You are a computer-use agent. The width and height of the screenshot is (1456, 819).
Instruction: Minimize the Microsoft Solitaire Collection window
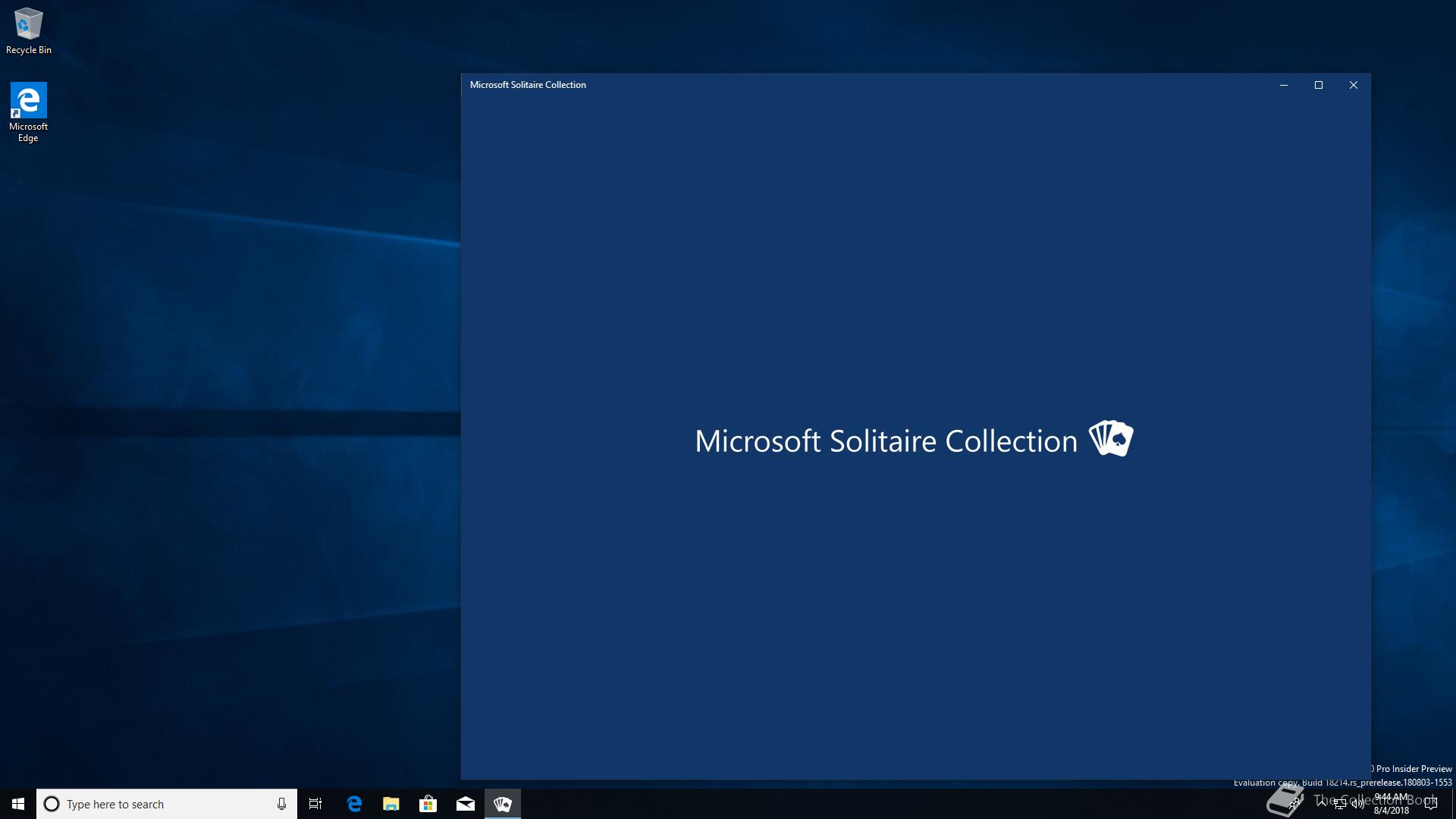click(1284, 85)
